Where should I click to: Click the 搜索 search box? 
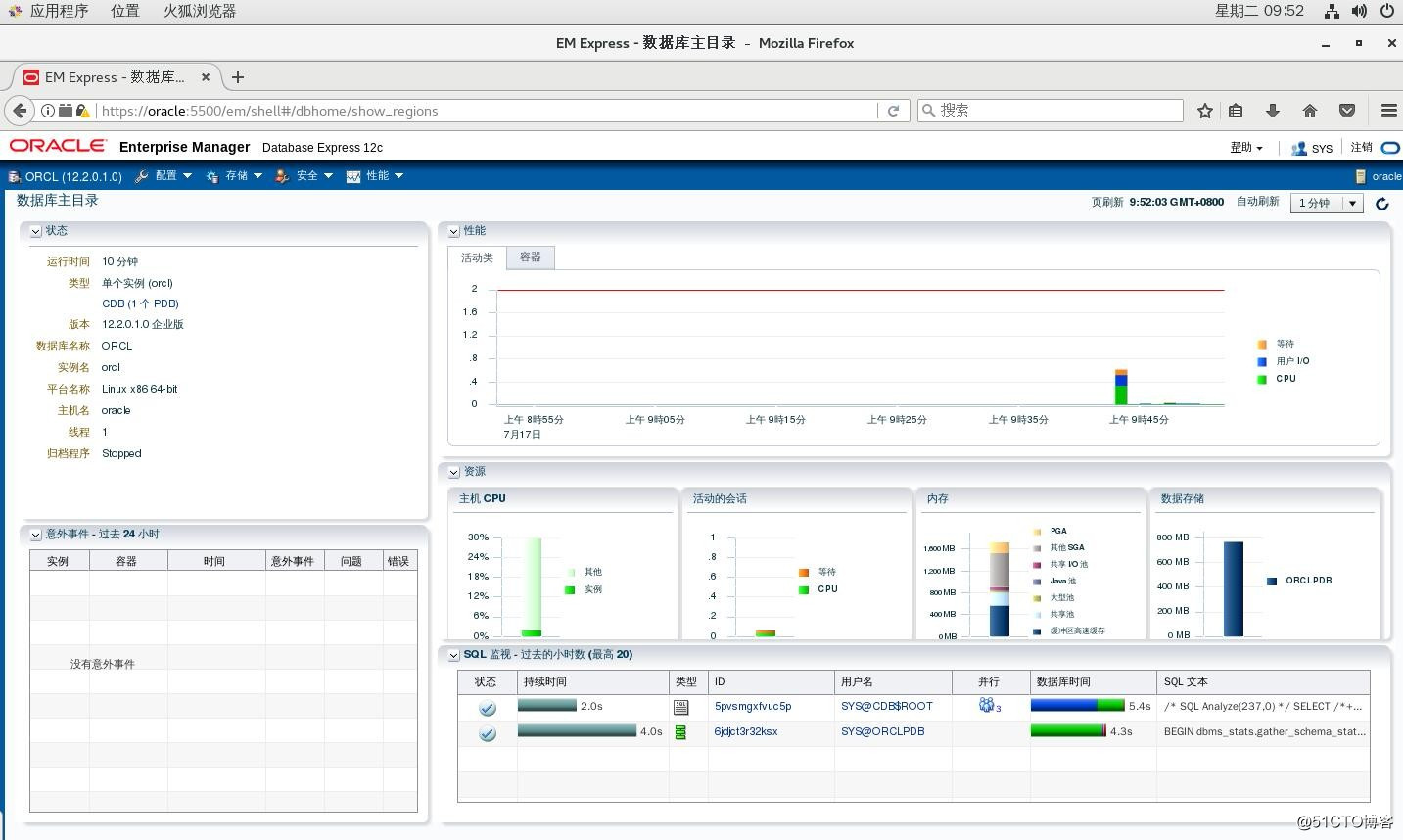[1050, 111]
